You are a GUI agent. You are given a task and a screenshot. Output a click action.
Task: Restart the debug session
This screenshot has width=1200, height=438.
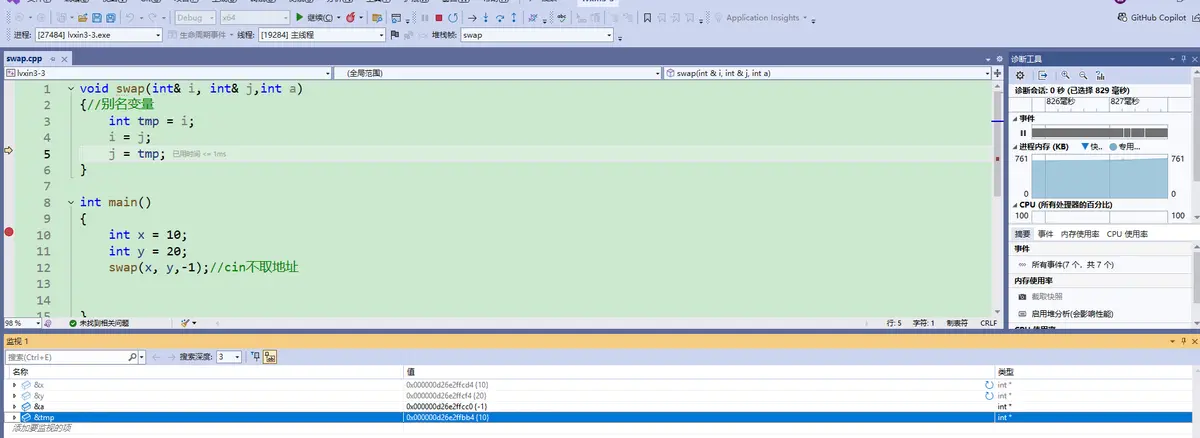(x=453, y=18)
